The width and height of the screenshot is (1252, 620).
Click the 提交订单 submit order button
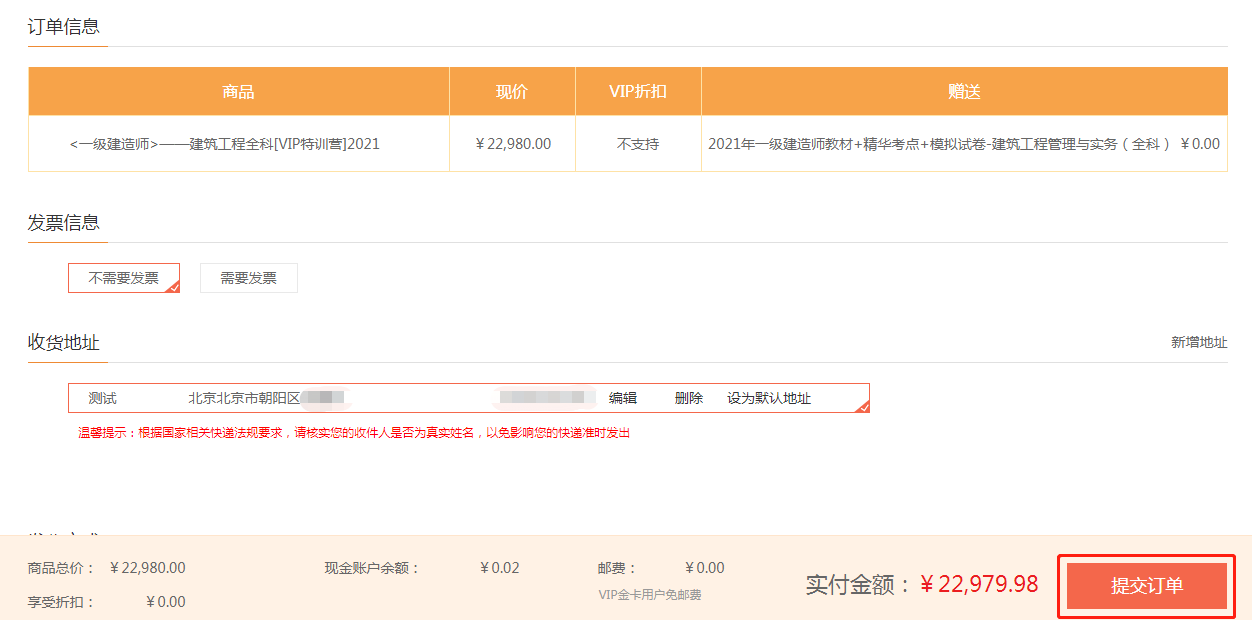1146,586
